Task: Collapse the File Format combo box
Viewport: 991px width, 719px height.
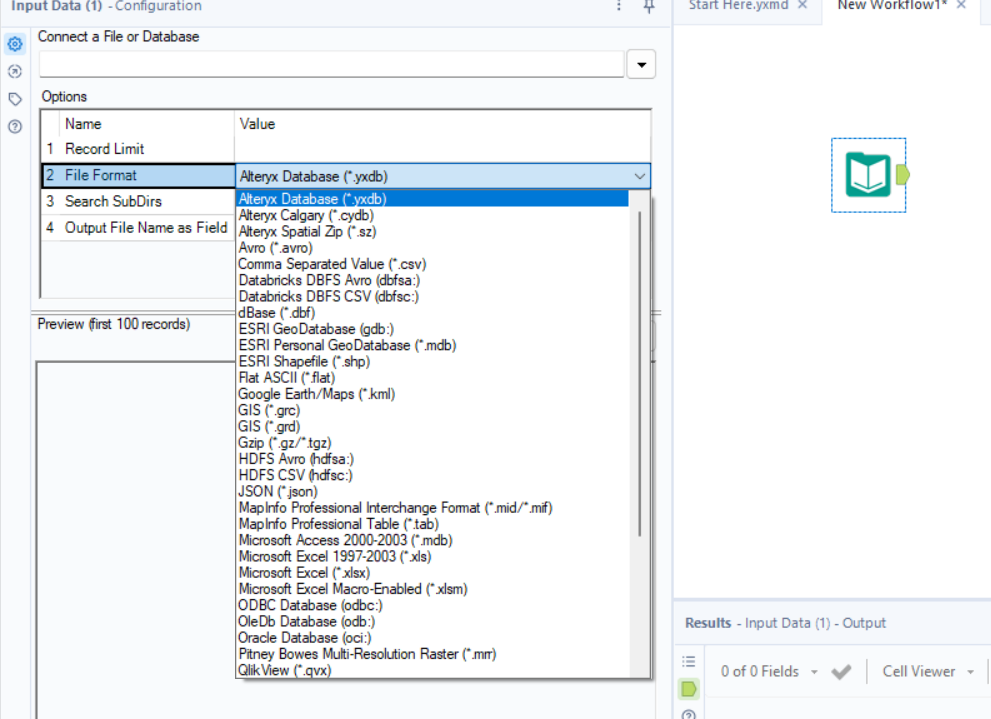Action: tap(640, 176)
